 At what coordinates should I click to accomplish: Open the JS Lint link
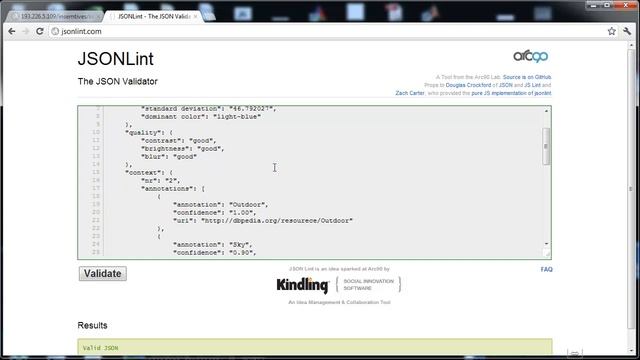pyautogui.click(x=532, y=85)
